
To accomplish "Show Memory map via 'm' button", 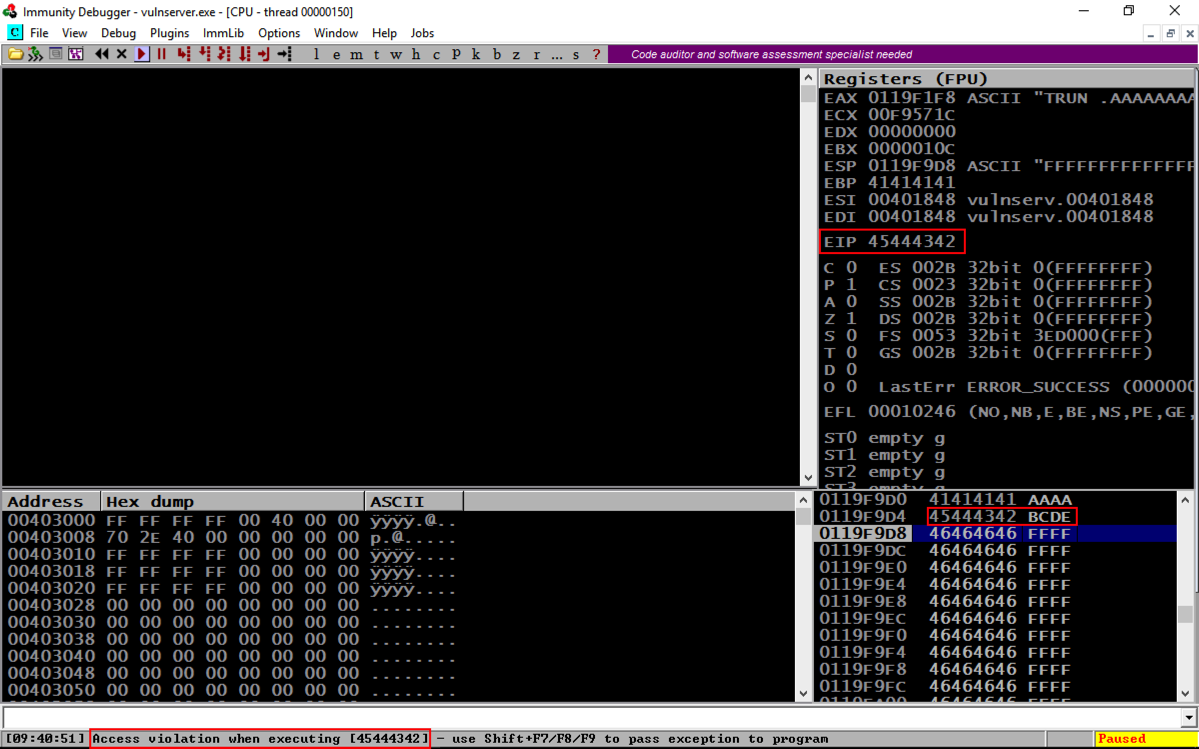I will (357, 54).
